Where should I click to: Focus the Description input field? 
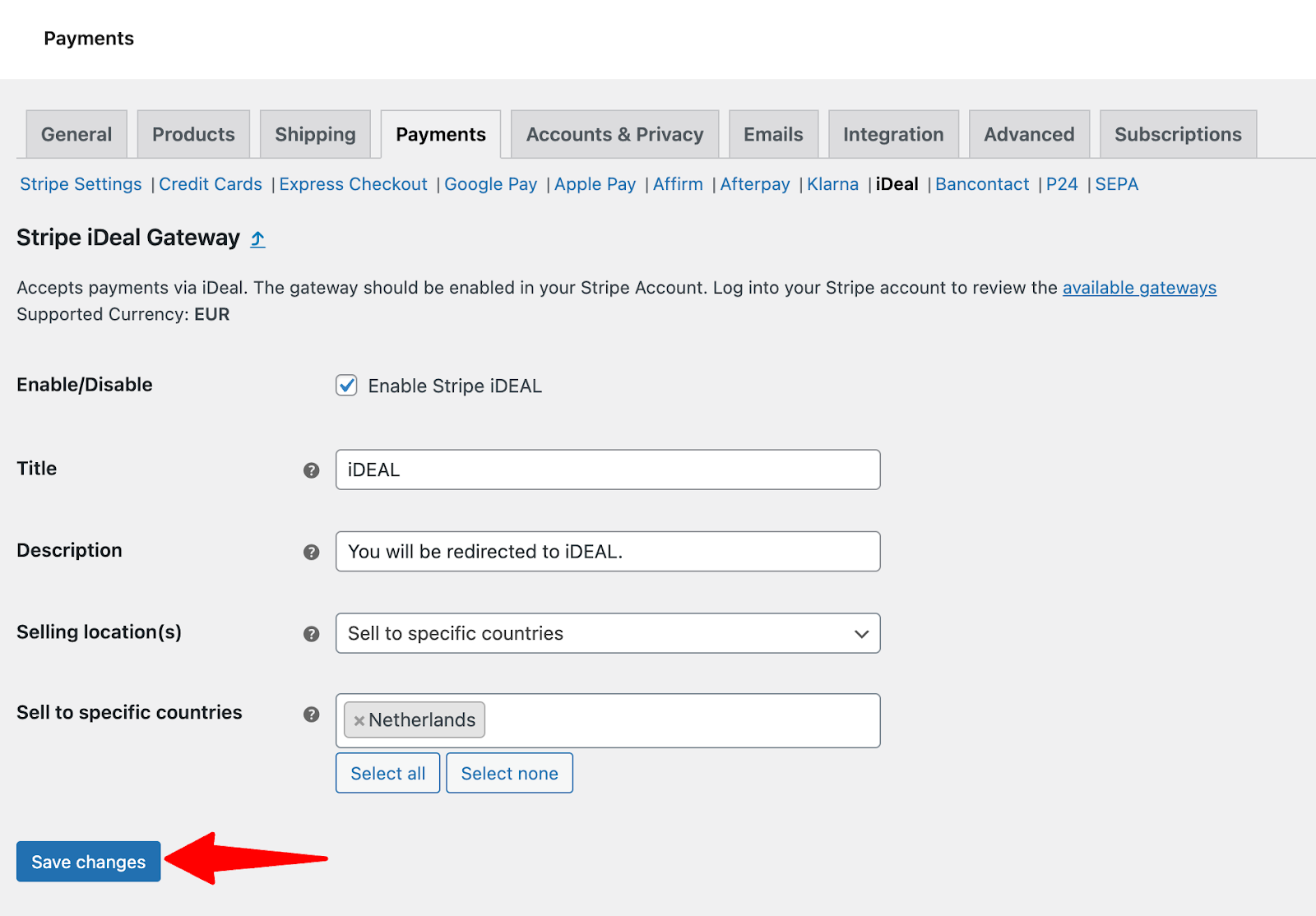click(x=608, y=551)
